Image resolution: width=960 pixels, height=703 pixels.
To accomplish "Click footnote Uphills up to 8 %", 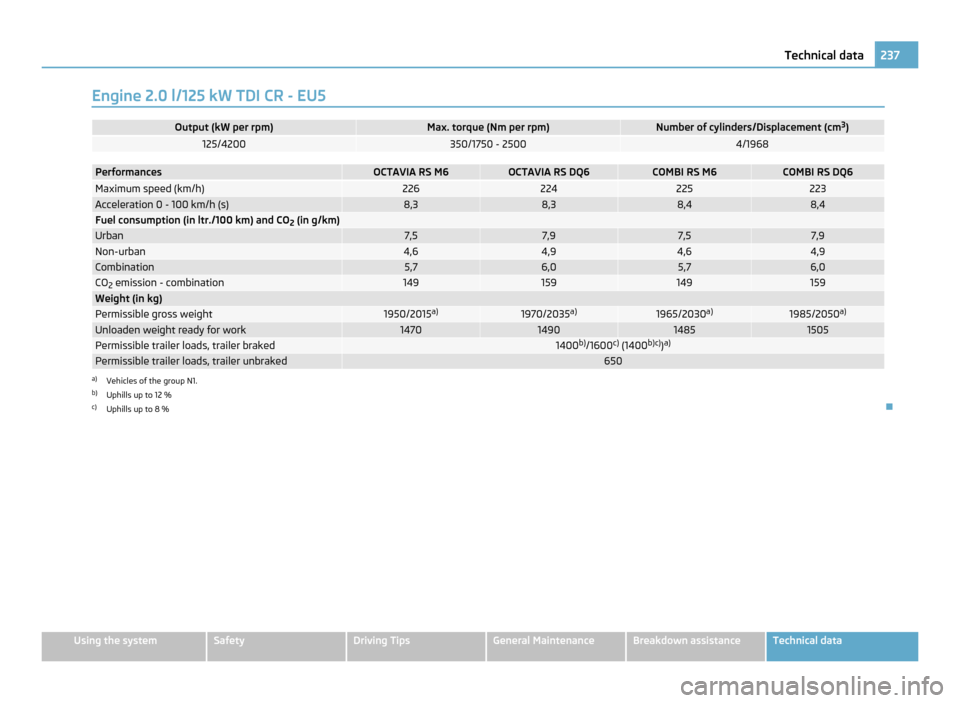I will tap(138, 409).
